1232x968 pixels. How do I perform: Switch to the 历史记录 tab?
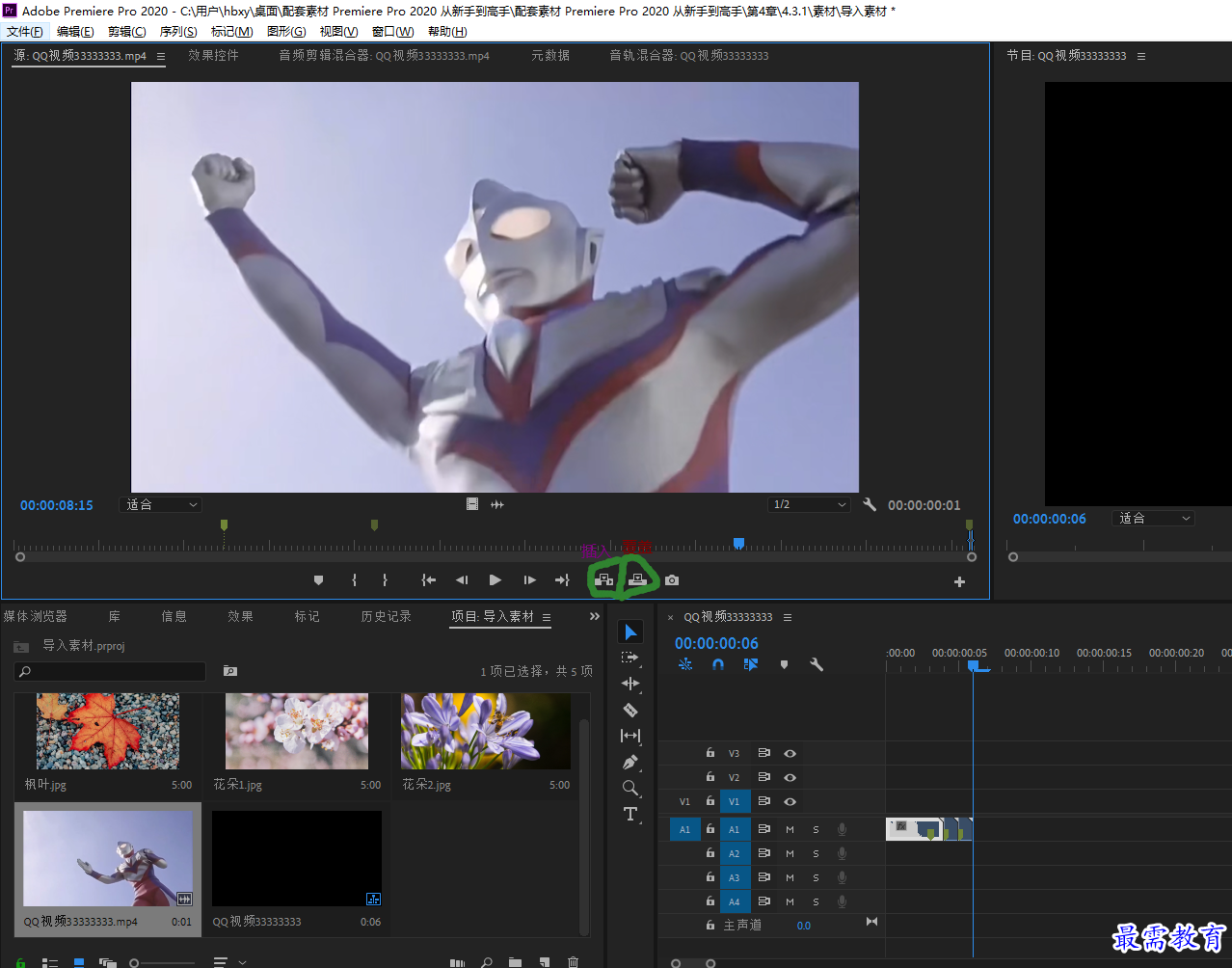tap(386, 616)
